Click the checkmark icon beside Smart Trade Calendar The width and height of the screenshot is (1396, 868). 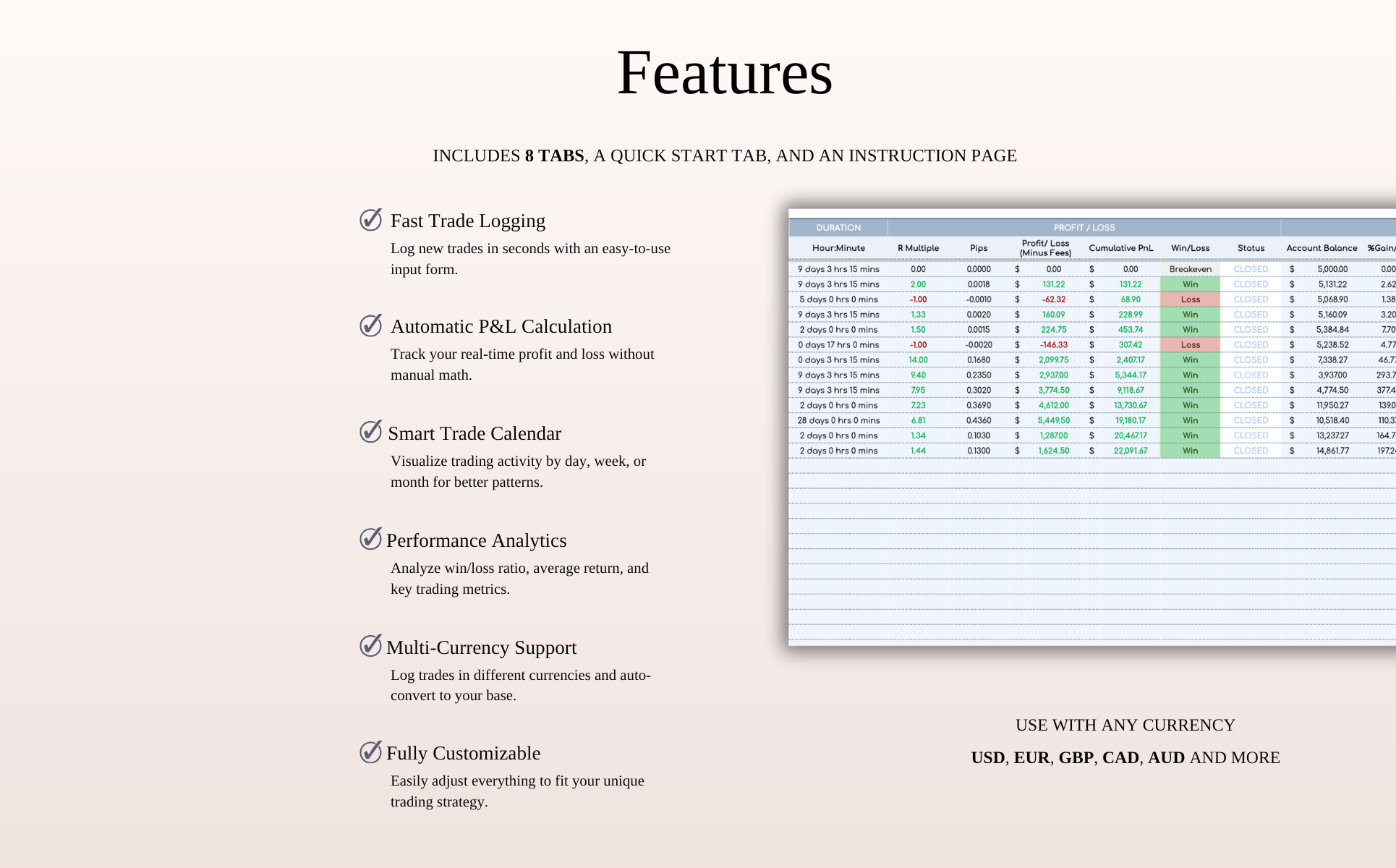tap(370, 432)
